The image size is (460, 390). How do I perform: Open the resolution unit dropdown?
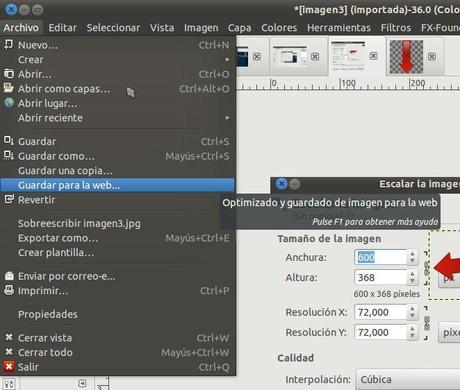tap(449, 332)
